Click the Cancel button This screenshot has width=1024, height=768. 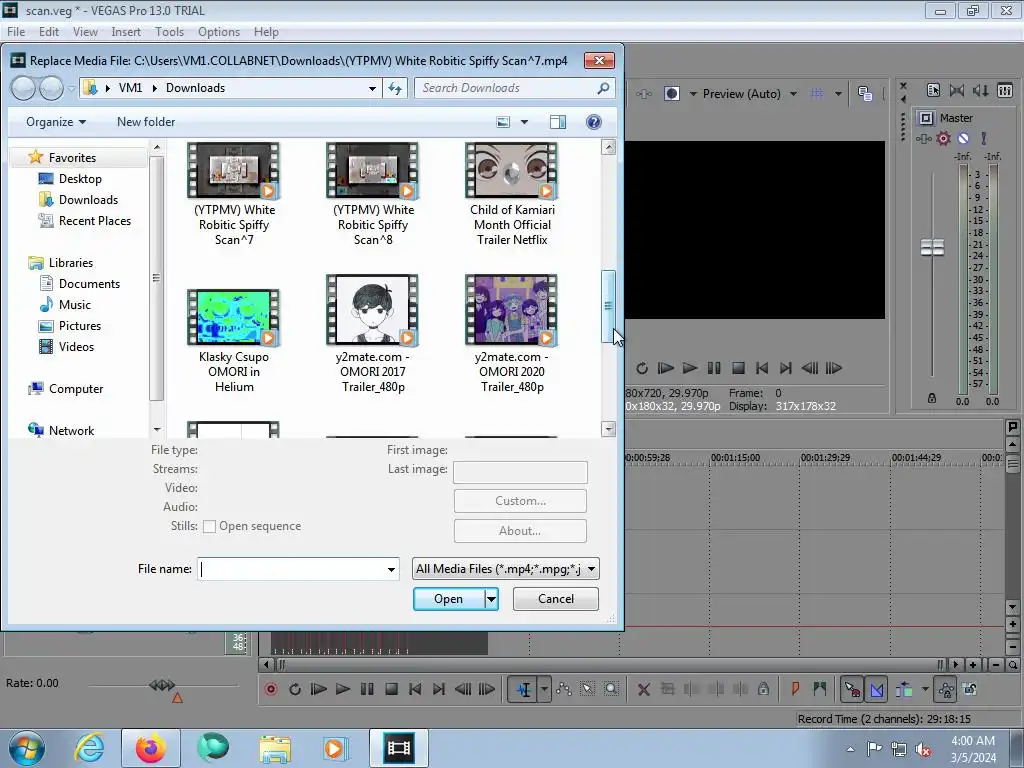coord(556,599)
